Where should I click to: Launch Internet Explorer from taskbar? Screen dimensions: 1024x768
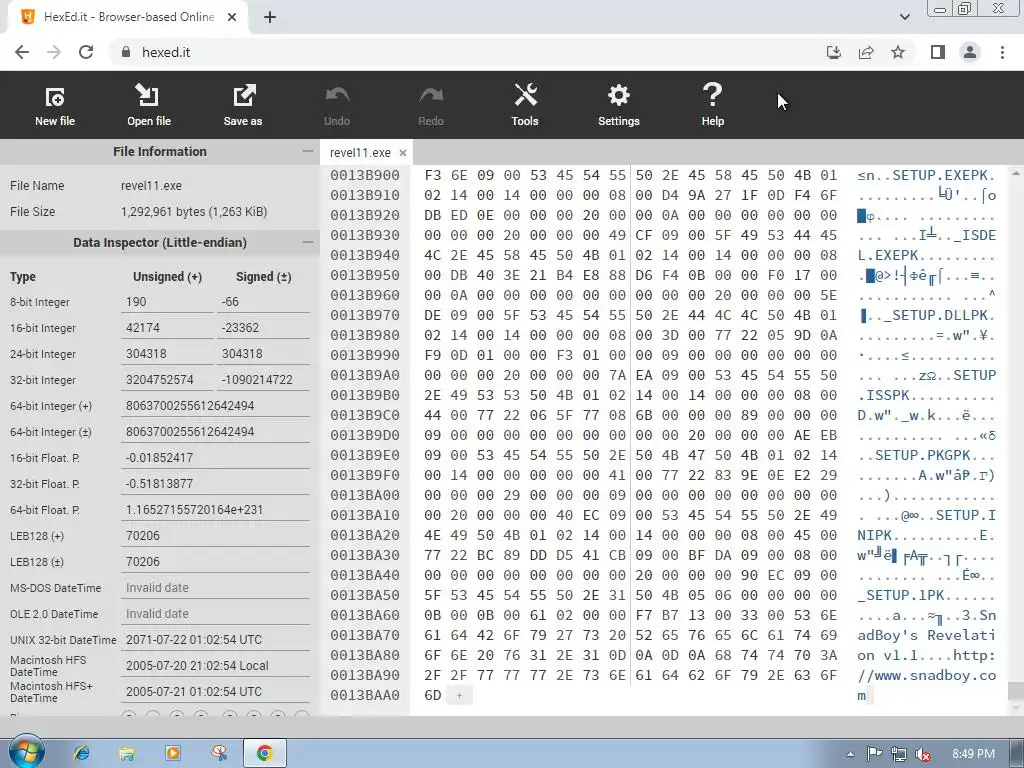pos(82,753)
